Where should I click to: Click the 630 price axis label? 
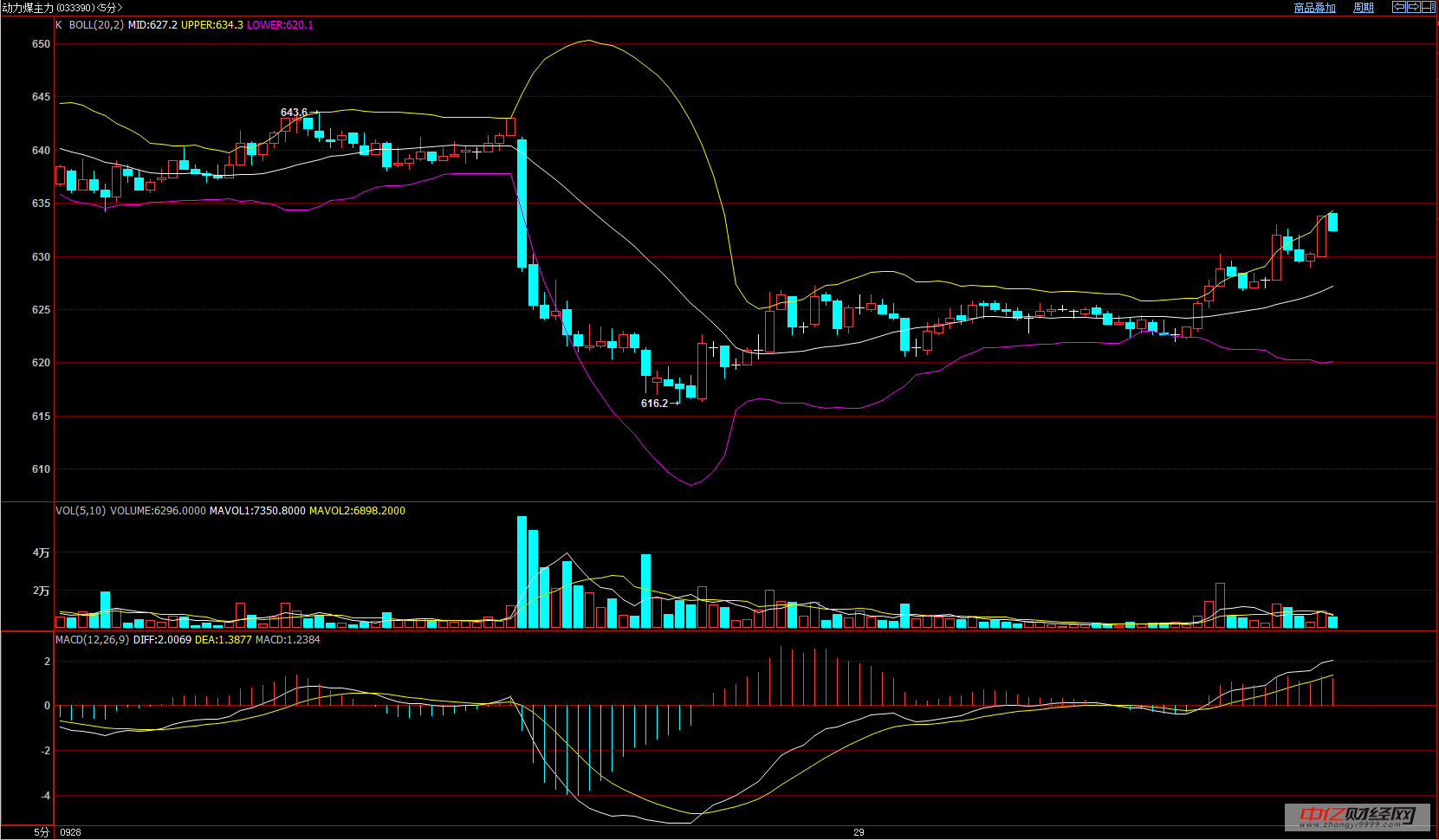point(41,257)
